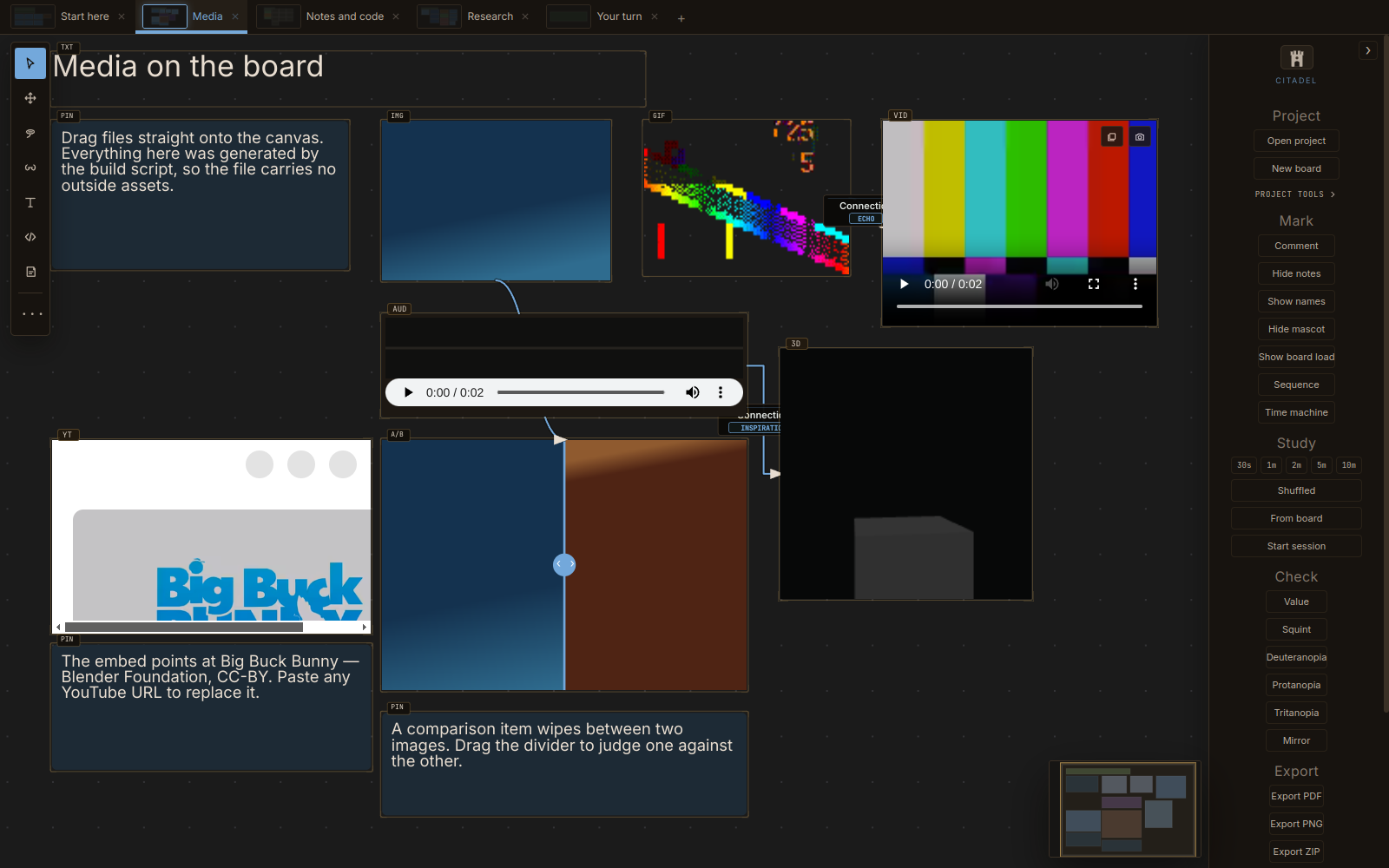1389x868 pixels.
Task: Select the pointer selection tool
Action: (x=30, y=63)
